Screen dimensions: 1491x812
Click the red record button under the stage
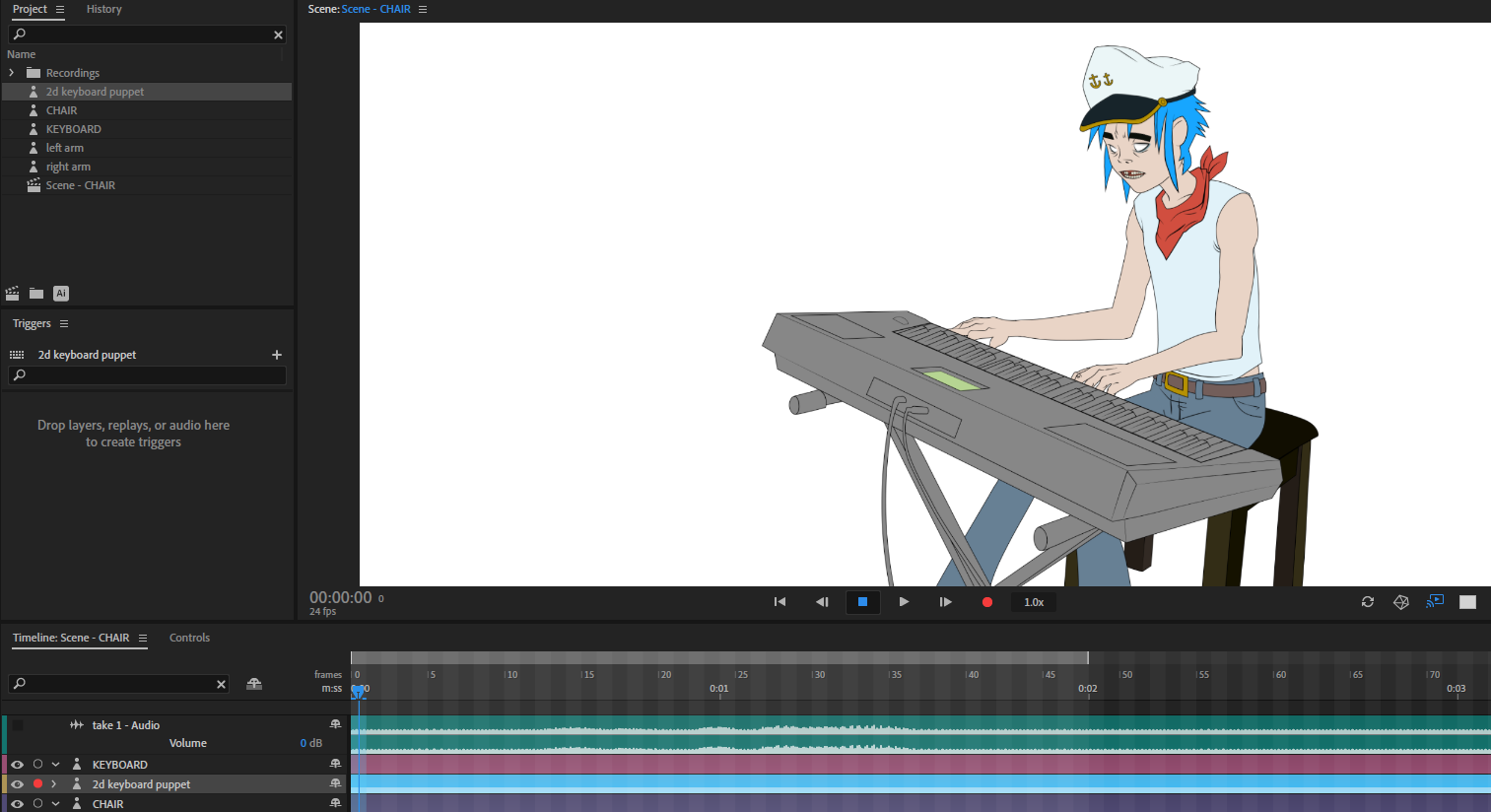986,601
